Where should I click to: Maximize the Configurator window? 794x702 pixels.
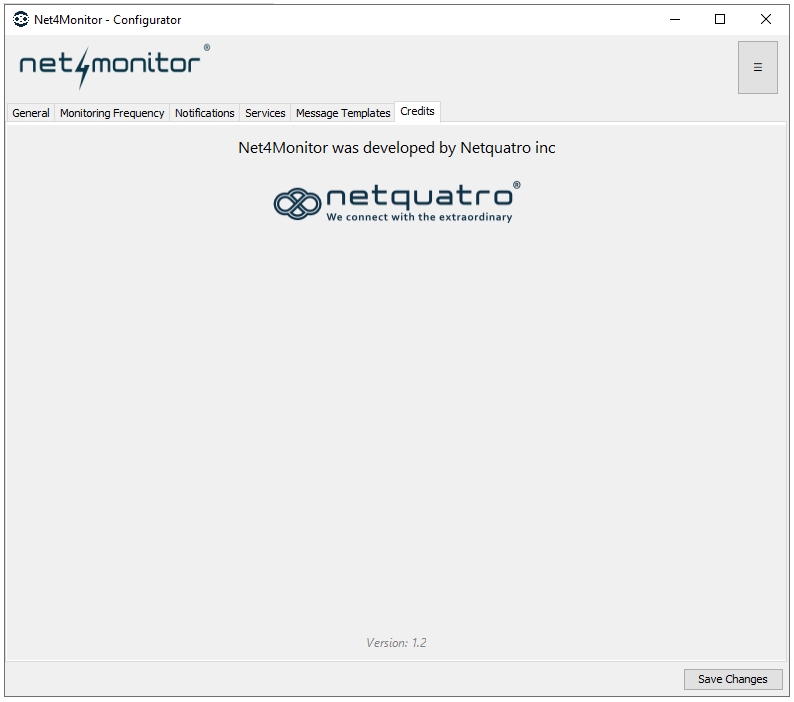[720, 20]
